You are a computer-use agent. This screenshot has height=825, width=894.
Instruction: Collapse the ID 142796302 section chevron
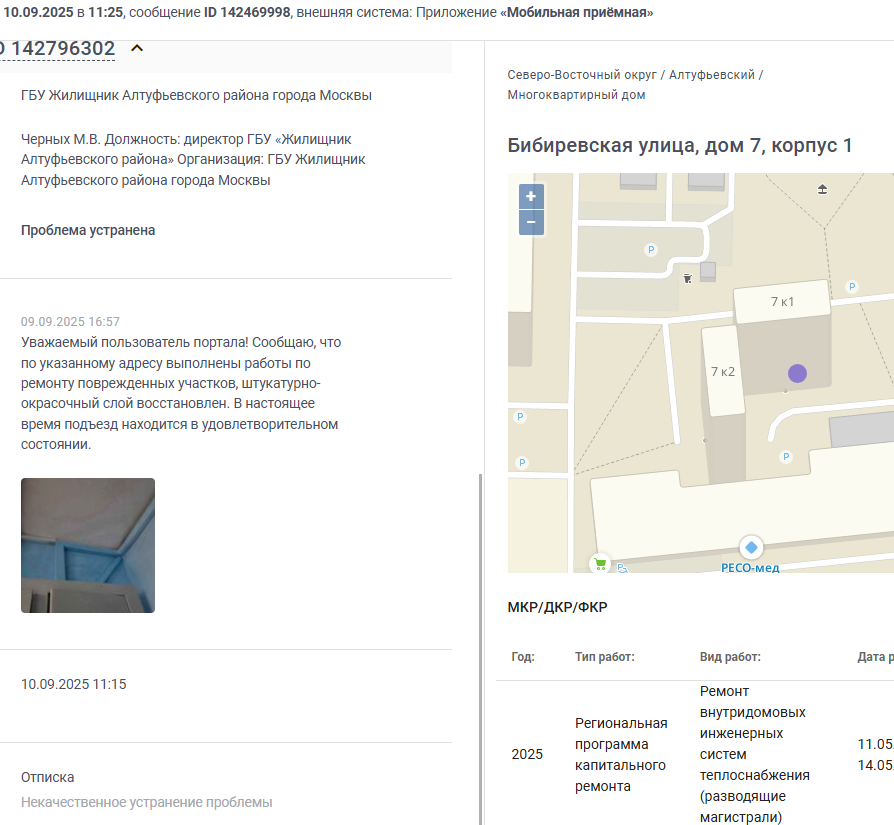(x=137, y=48)
